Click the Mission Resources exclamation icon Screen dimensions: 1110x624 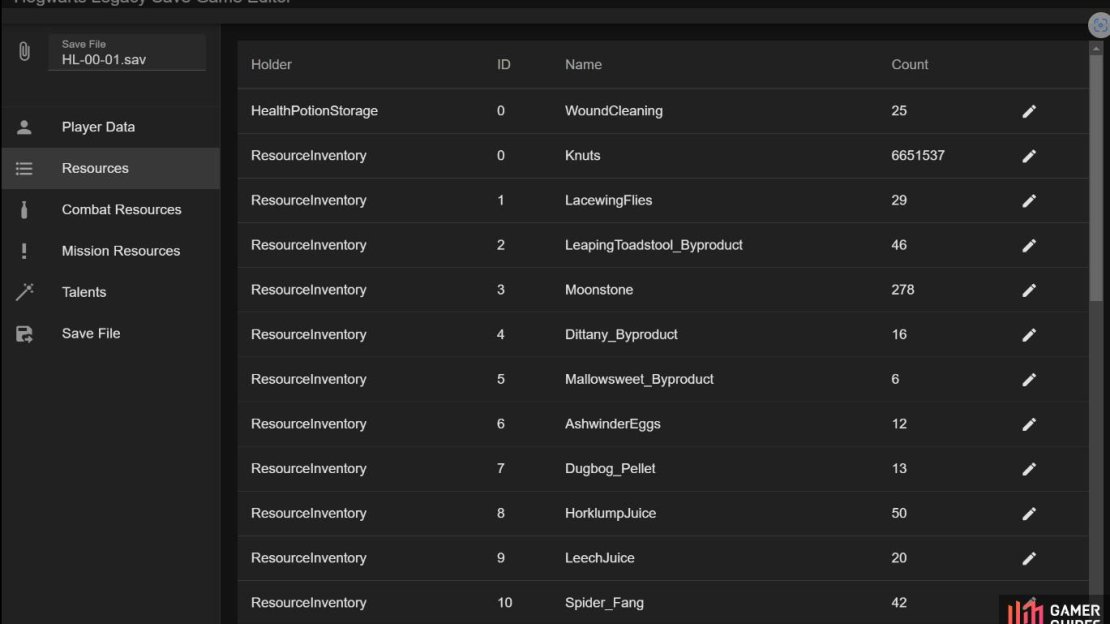pyautogui.click(x=24, y=251)
